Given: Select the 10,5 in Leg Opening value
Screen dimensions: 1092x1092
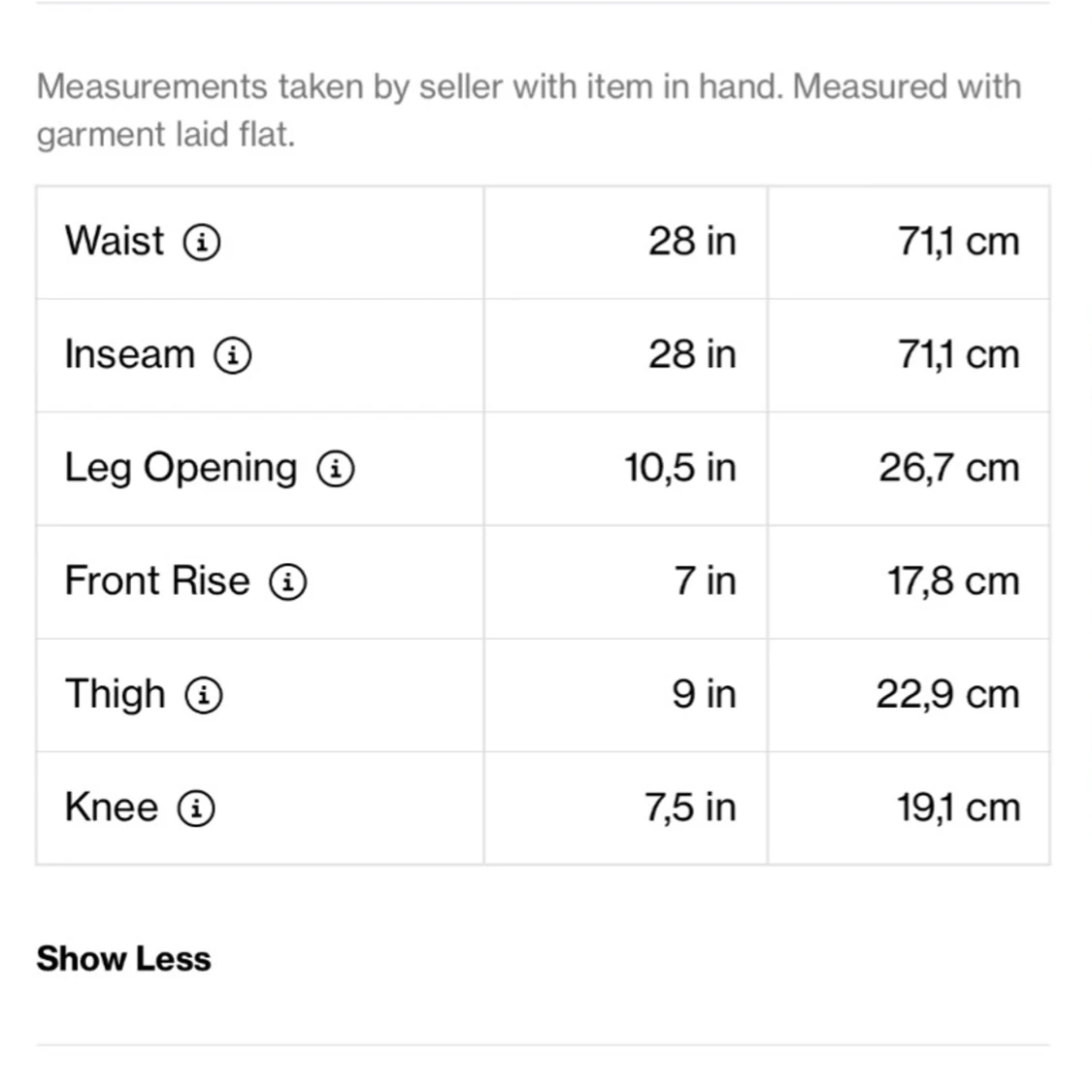Looking at the screenshot, I should (x=679, y=468).
